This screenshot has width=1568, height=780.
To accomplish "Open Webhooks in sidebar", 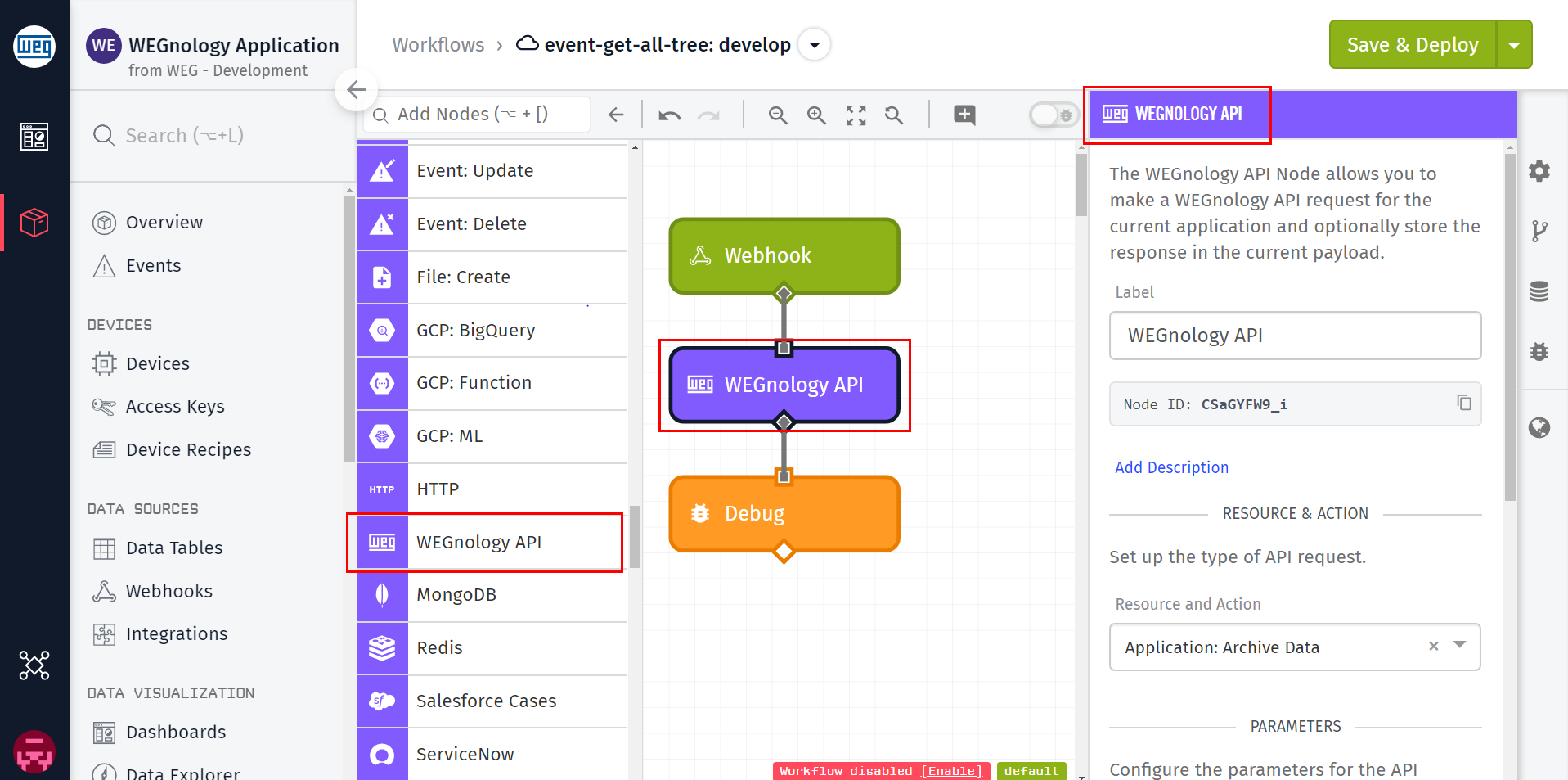I will 168,591.
